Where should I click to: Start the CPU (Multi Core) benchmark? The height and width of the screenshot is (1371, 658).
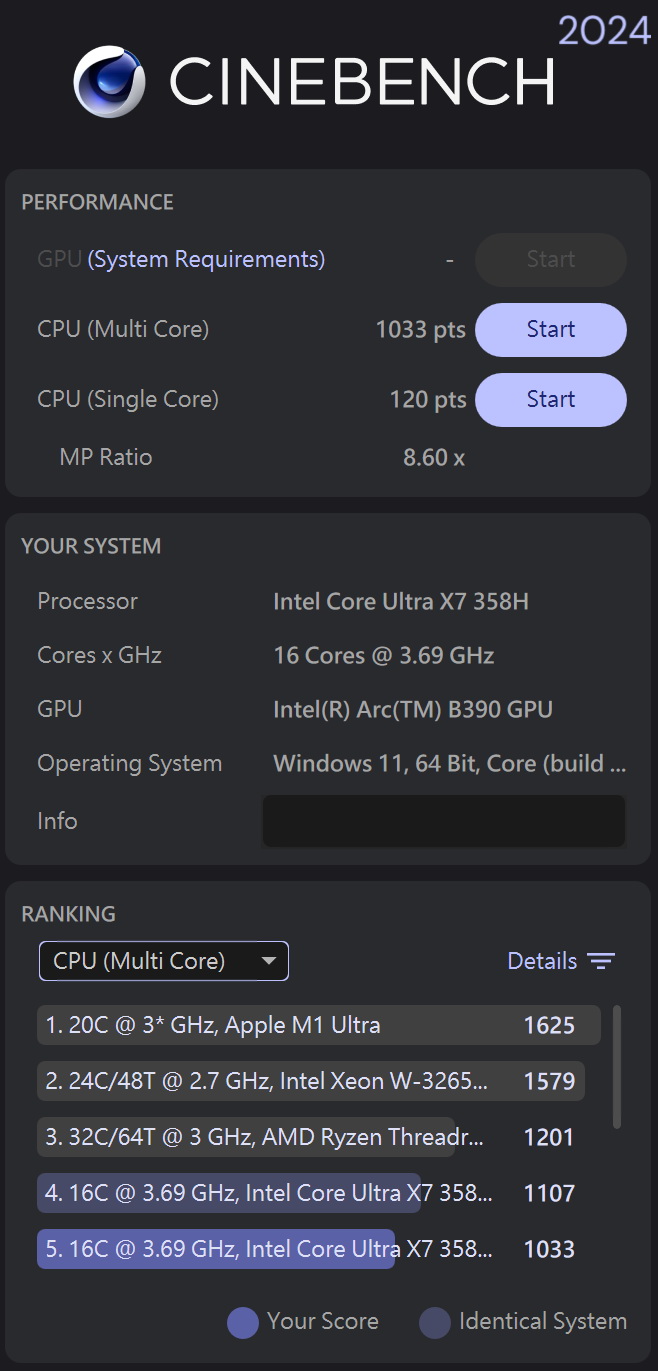tap(550, 330)
